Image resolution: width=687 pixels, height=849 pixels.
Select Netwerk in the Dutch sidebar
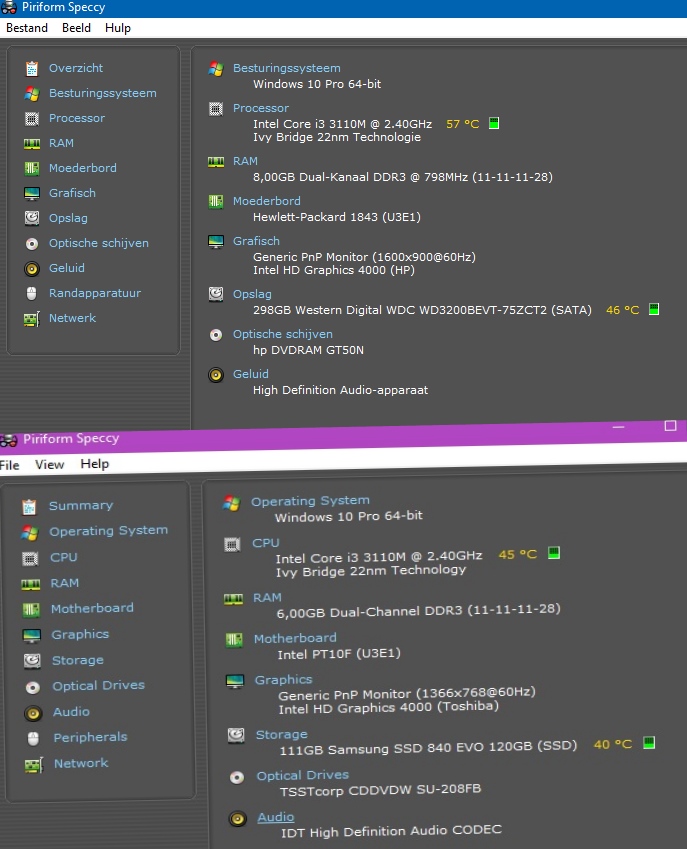click(x=73, y=318)
